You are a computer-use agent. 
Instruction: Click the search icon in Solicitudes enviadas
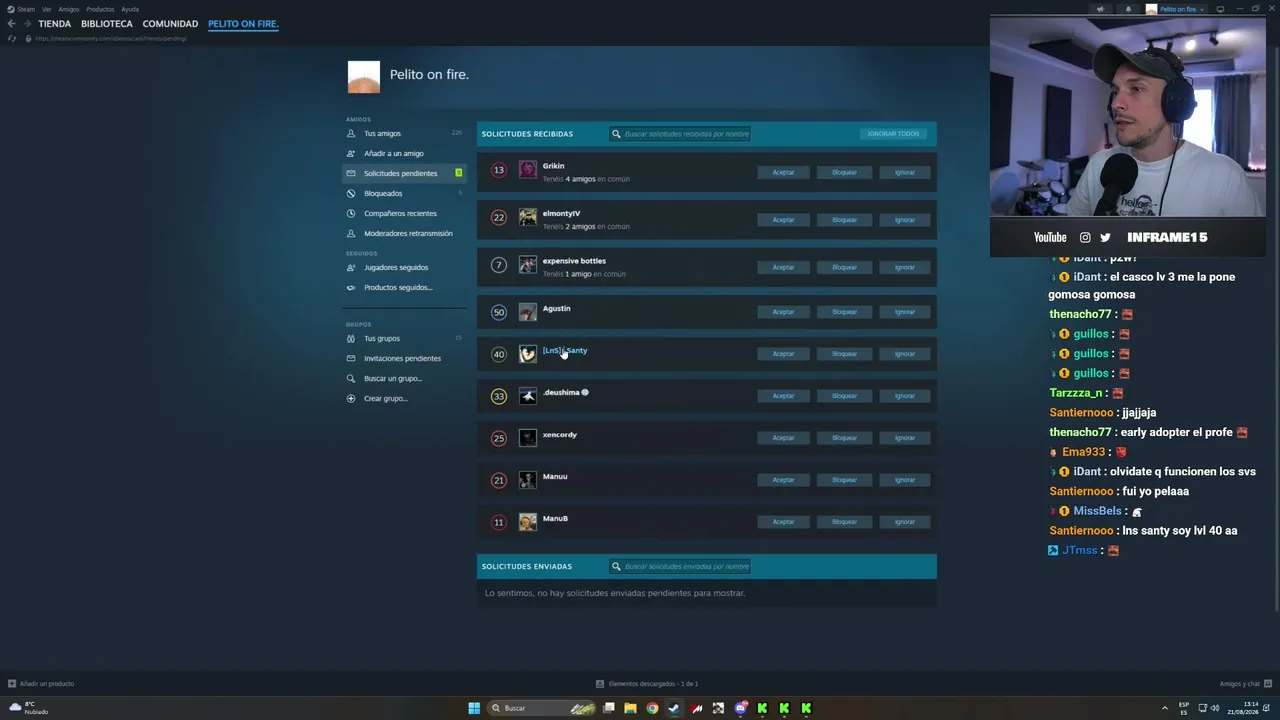(x=617, y=567)
